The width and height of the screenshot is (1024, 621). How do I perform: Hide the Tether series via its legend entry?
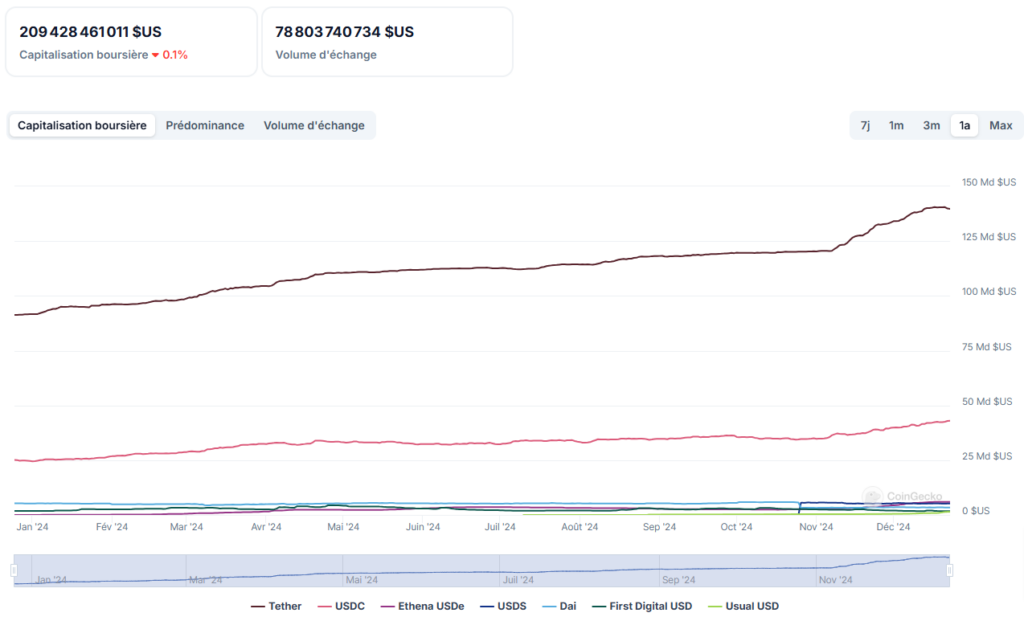click(x=272, y=606)
